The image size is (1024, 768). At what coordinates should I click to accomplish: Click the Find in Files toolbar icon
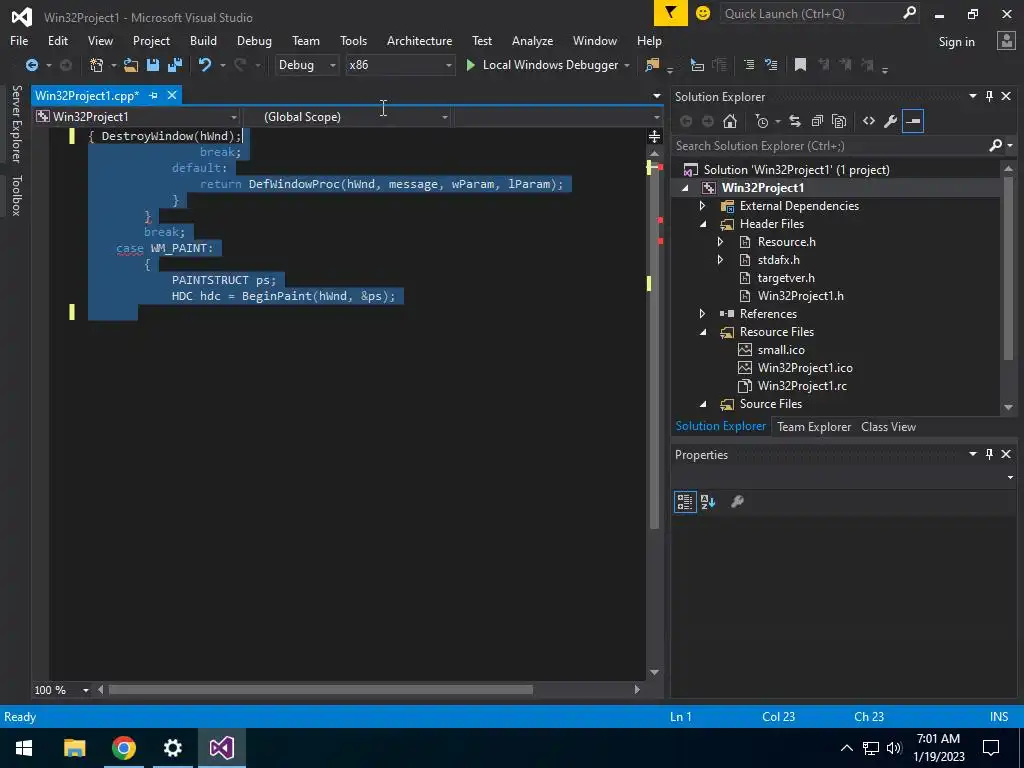pos(652,65)
